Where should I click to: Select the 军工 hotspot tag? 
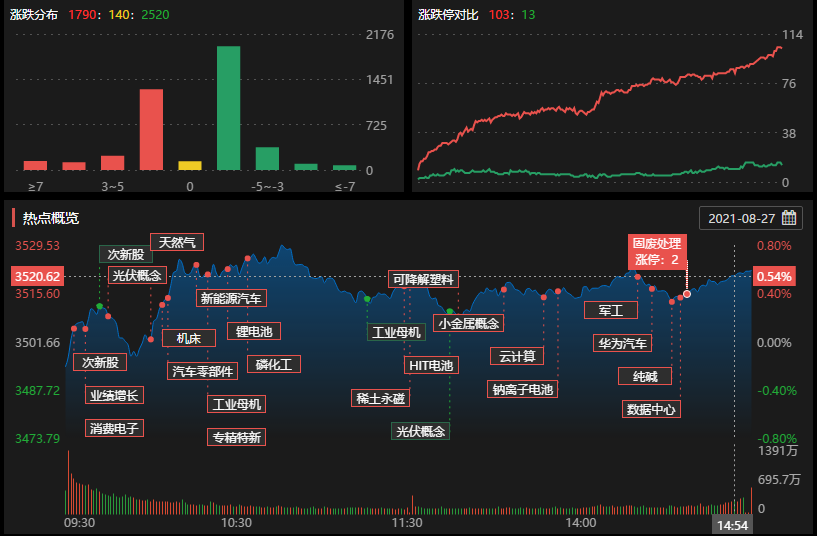point(610,311)
